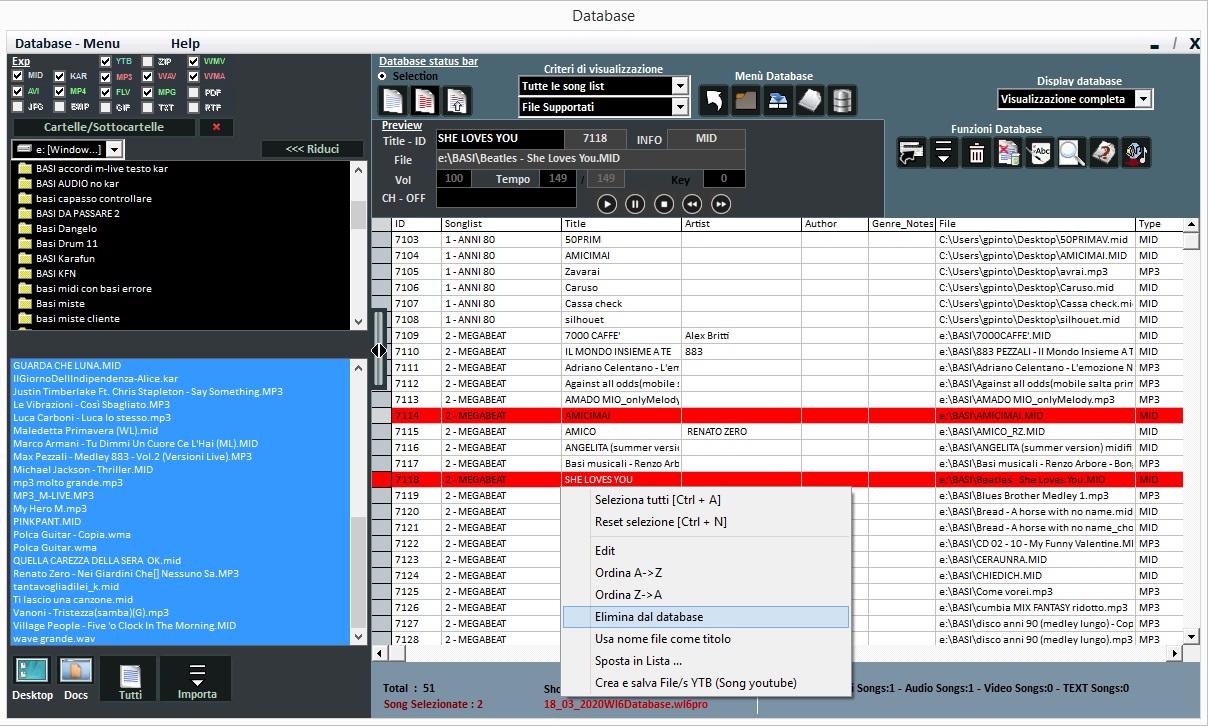Click the database cylinder icon

click(843, 100)
